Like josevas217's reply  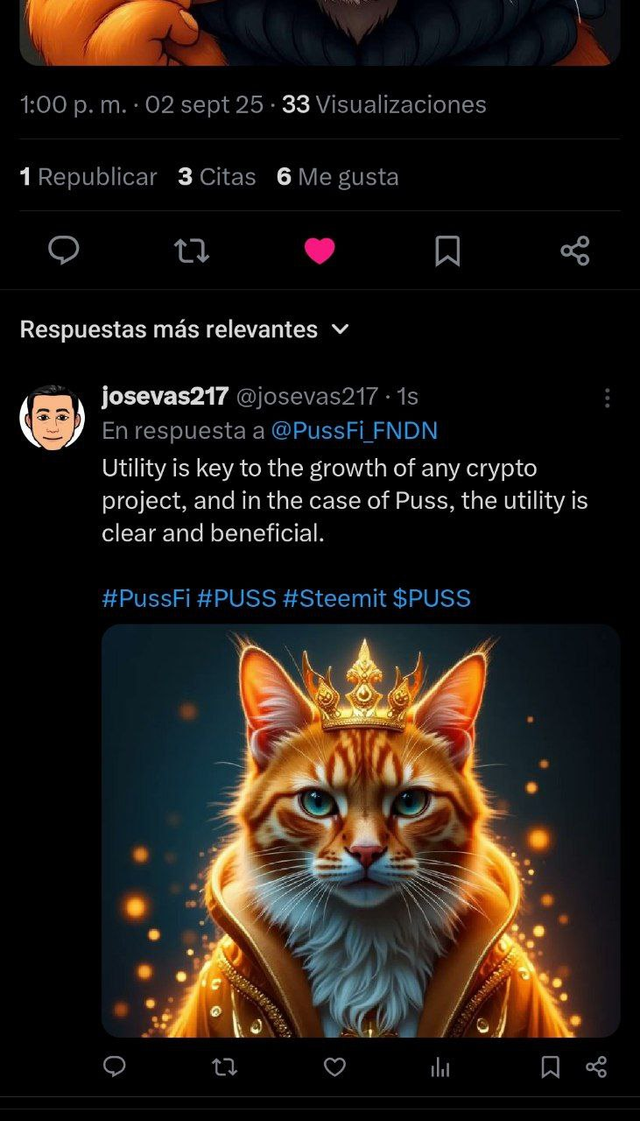tap(335, 1067)
